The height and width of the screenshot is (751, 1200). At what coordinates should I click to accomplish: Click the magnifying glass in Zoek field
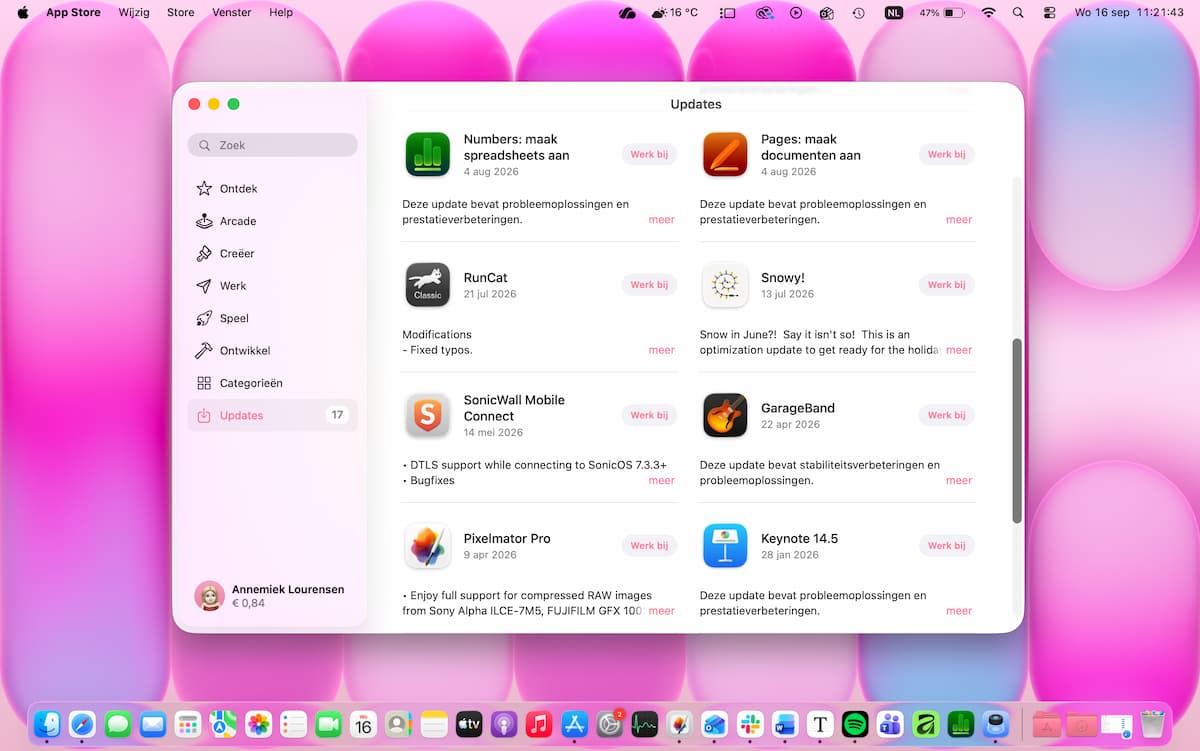click(x=205, y=145)
